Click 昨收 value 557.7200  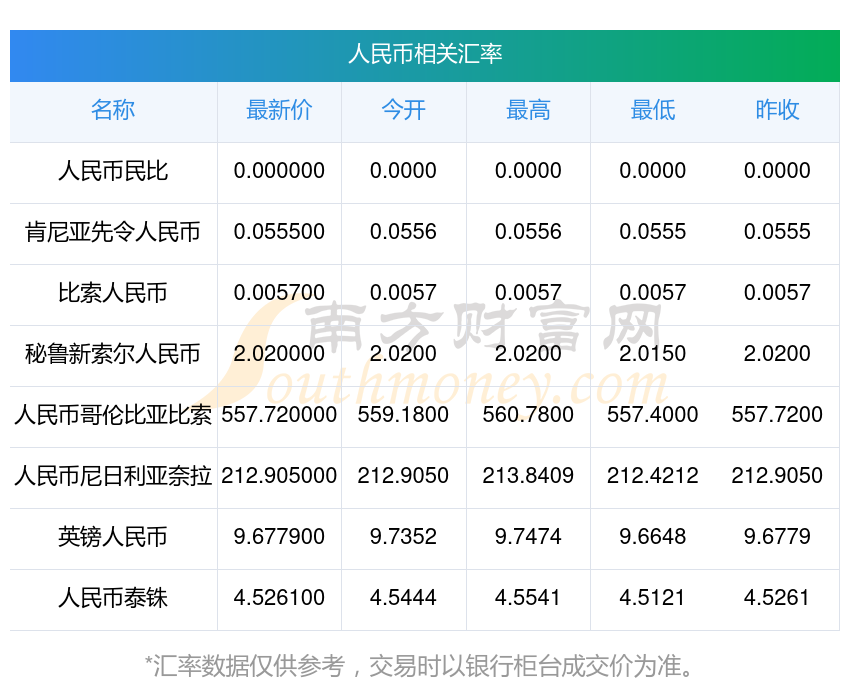point(777,415)
